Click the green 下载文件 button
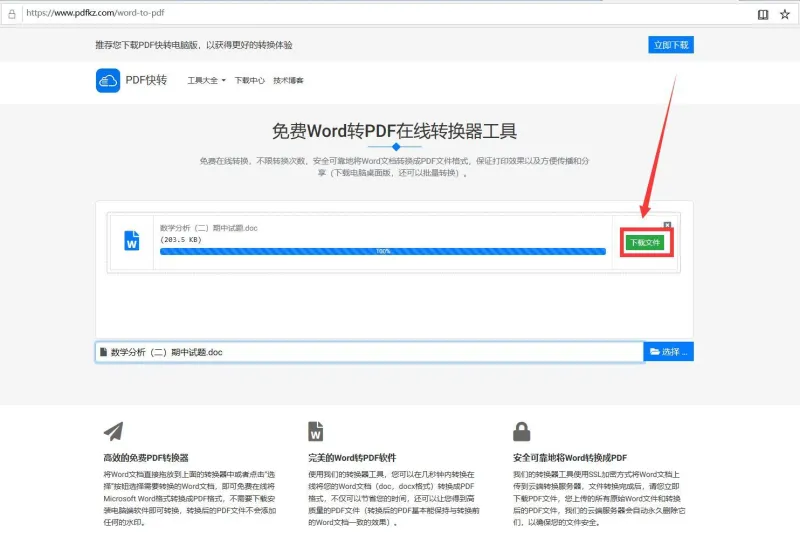800x539 pixels. pos(645,242)
